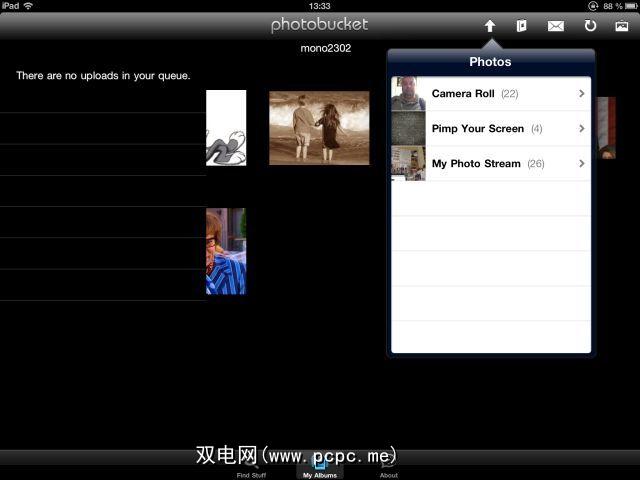640x480 pixels.
Task: Switch to the About tab
Action: 389,468
